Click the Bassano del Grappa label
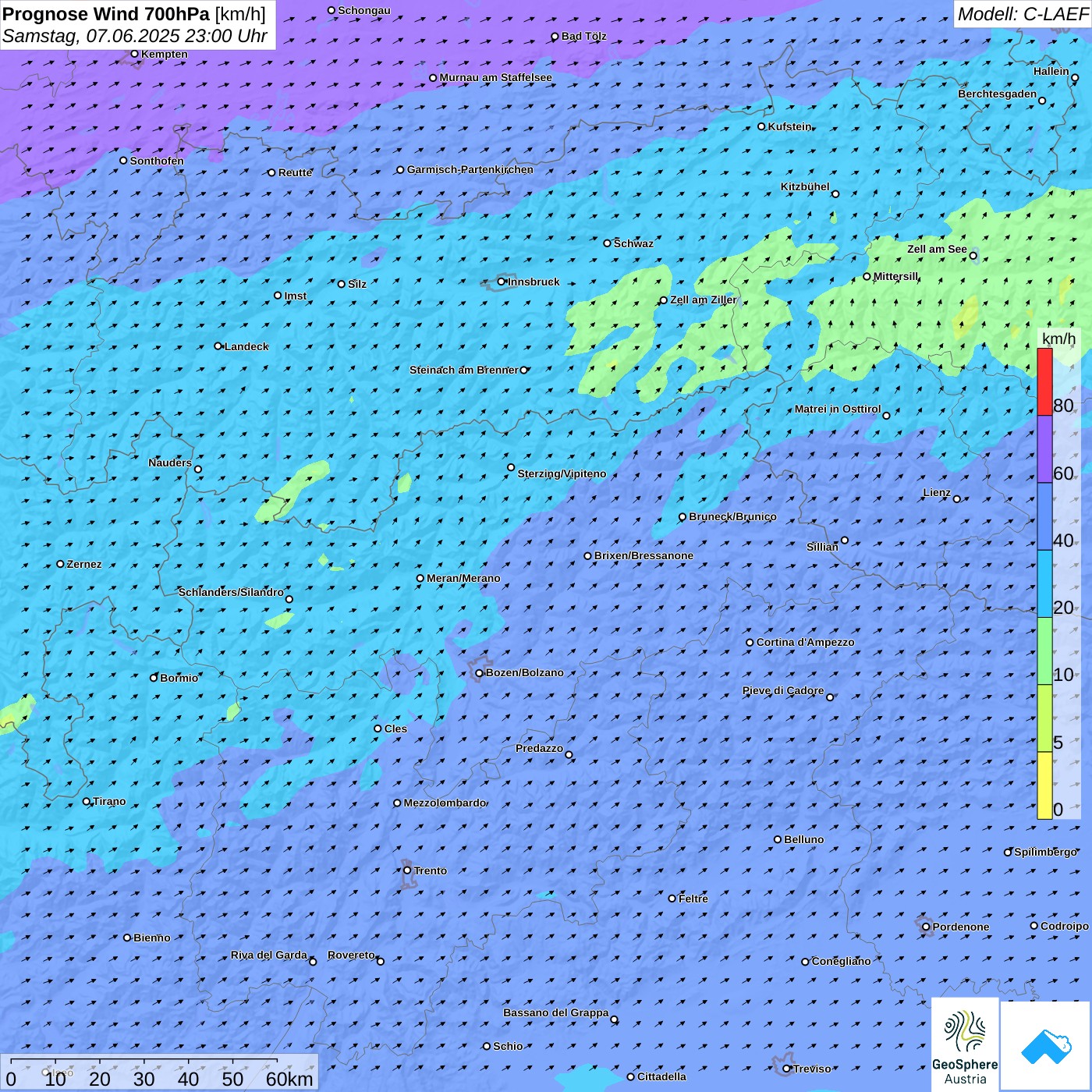The width and height of the screenshot is (1092, 1092). (555, 1012)
